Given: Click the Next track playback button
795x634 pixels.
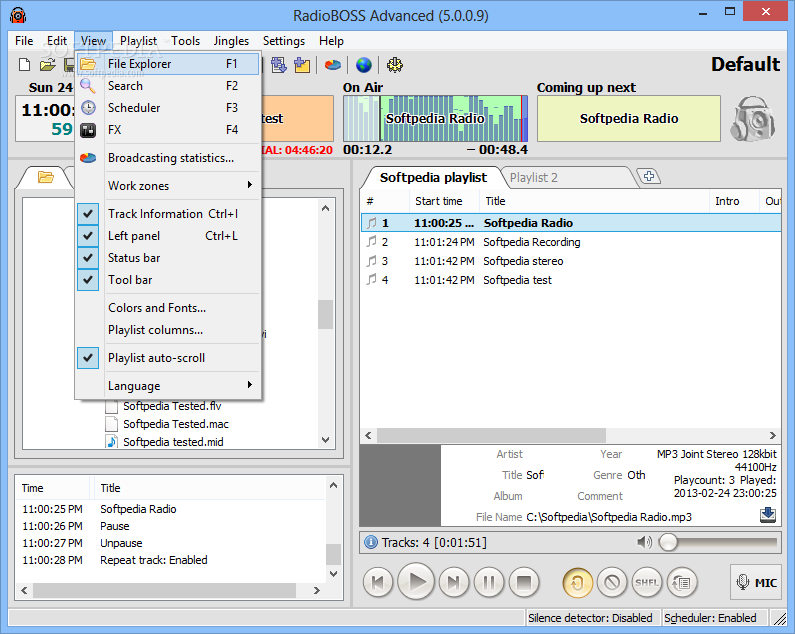Looking at the screenshot, I should tap(454, 582).
